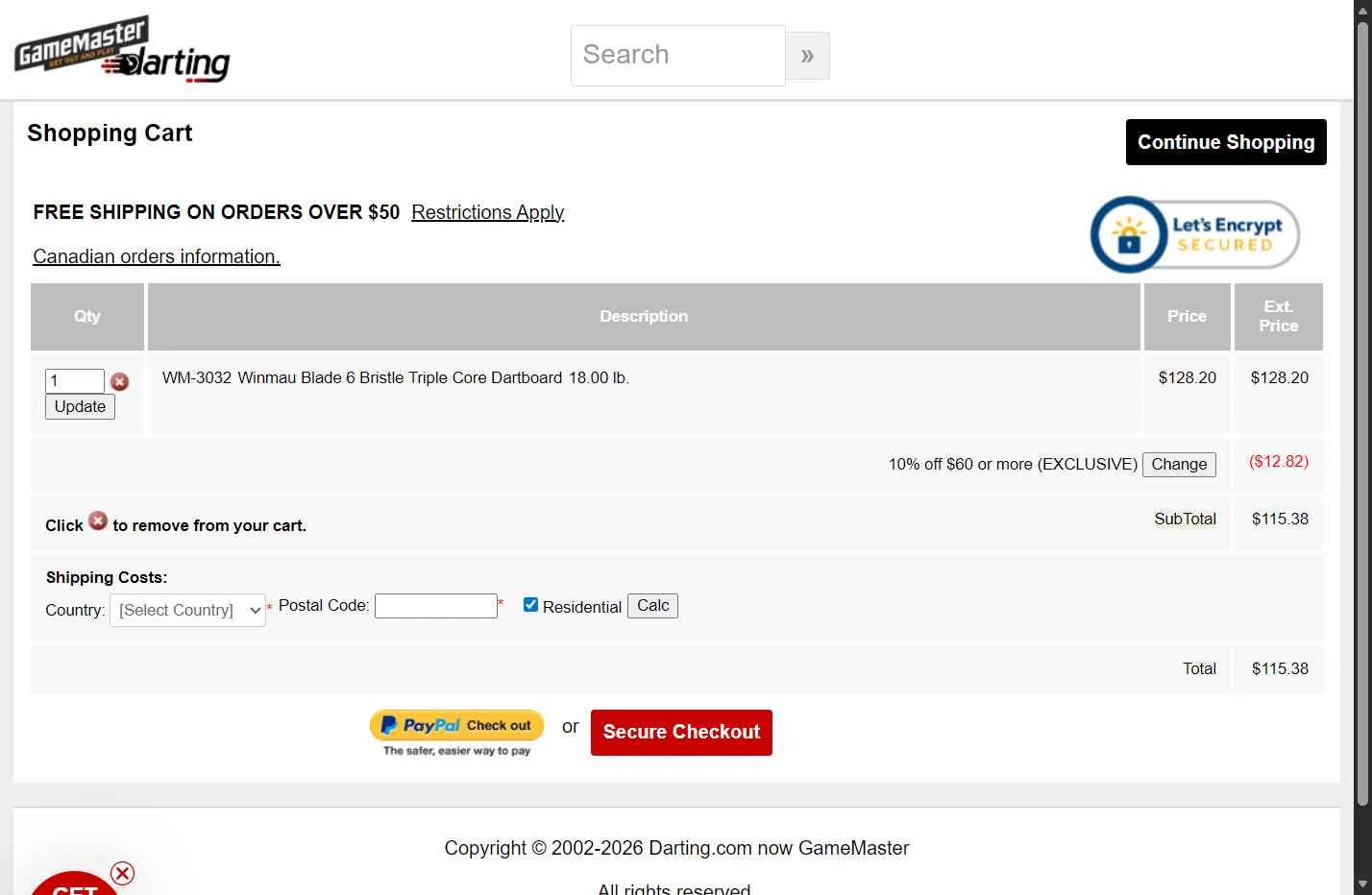Open the red GET promo bubble

(x=74, y=885)
